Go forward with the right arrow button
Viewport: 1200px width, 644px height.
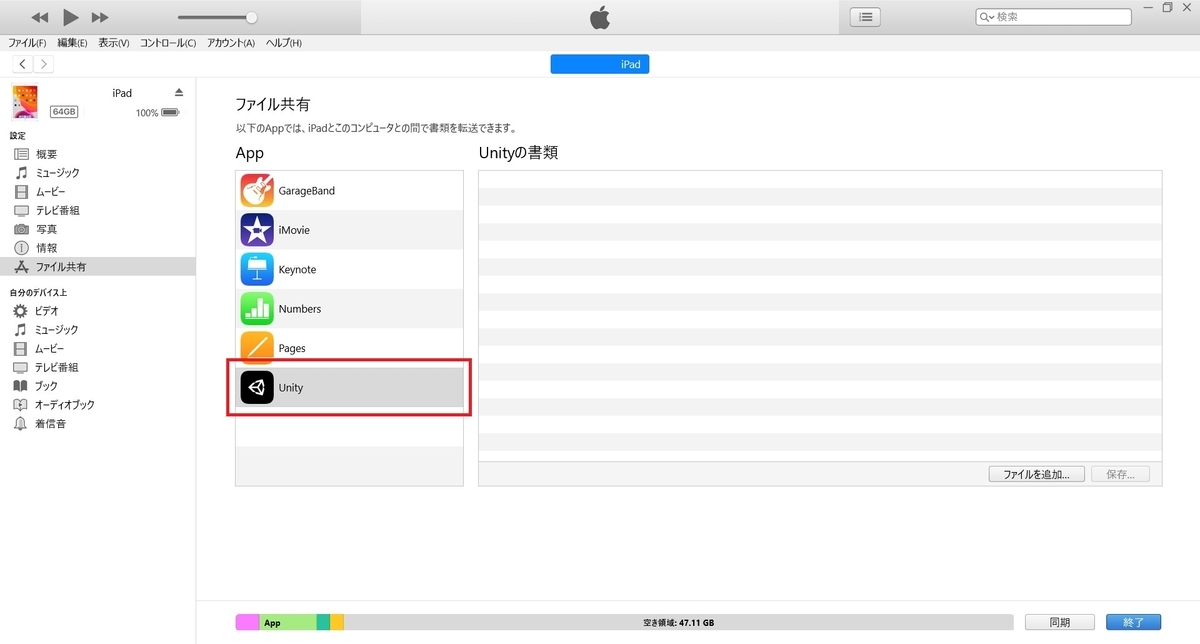pyautogui.click(x=43, y=64)
